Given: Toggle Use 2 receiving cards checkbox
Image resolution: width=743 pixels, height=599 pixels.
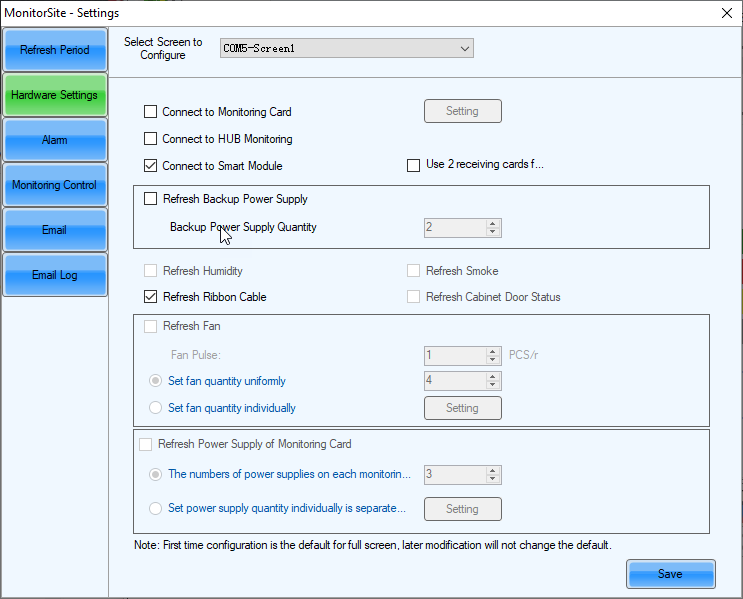Looking at the screenshot, I should (413, 165).
